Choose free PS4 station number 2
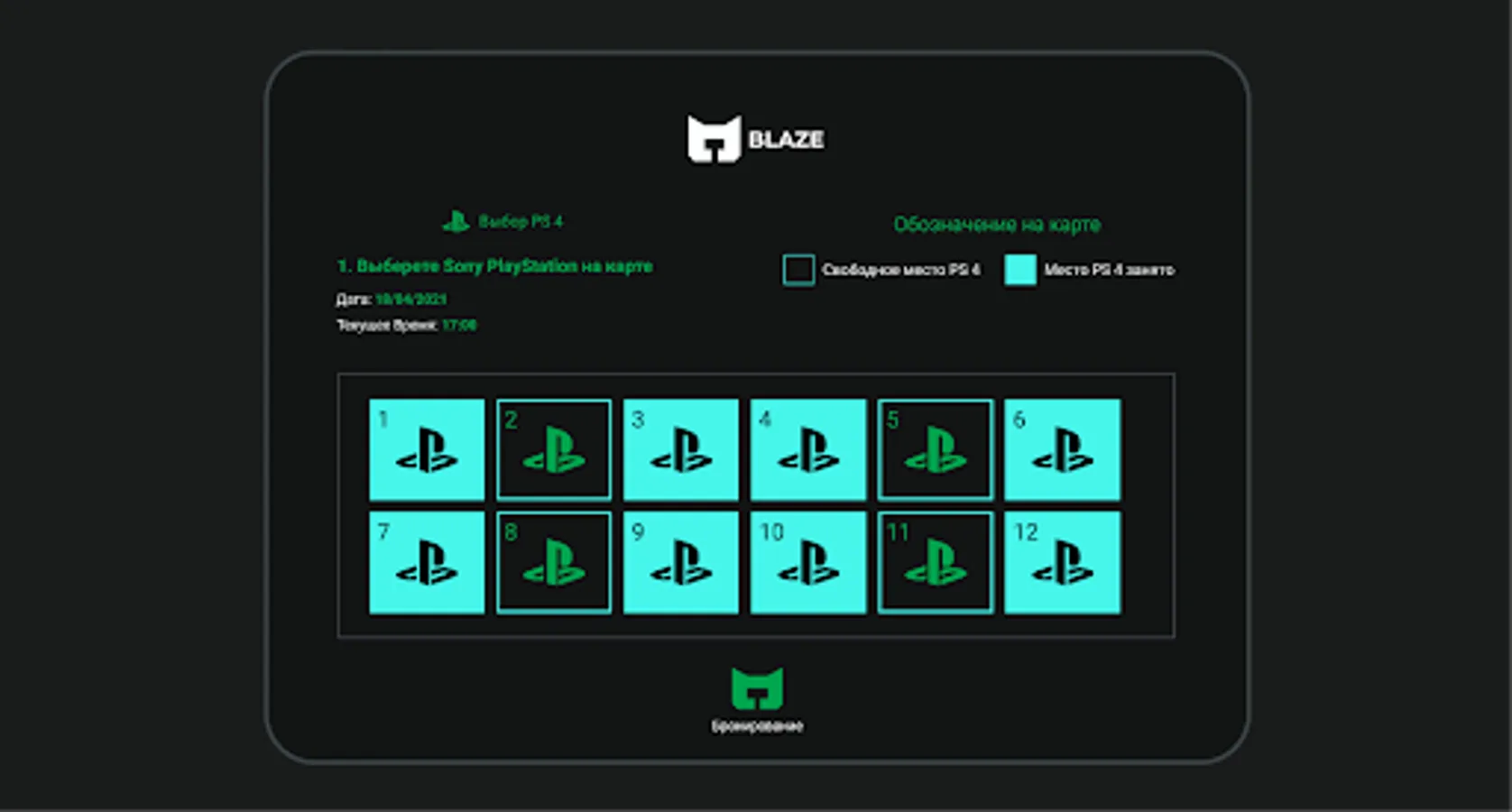Image resolution: width=1512 pixels, height=812 pixels. click(x=554, y=449)
